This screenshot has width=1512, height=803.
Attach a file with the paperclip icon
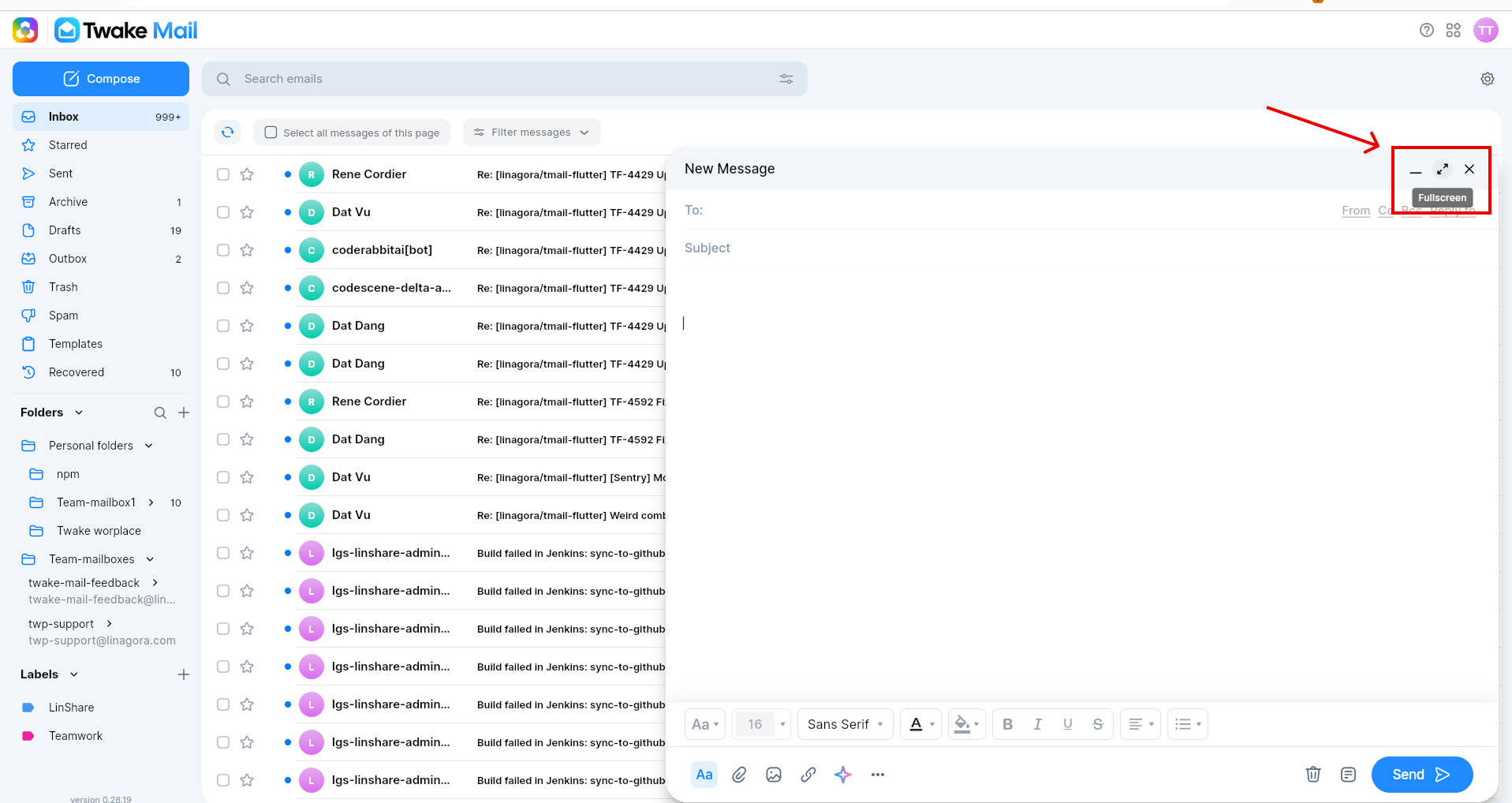739,775
